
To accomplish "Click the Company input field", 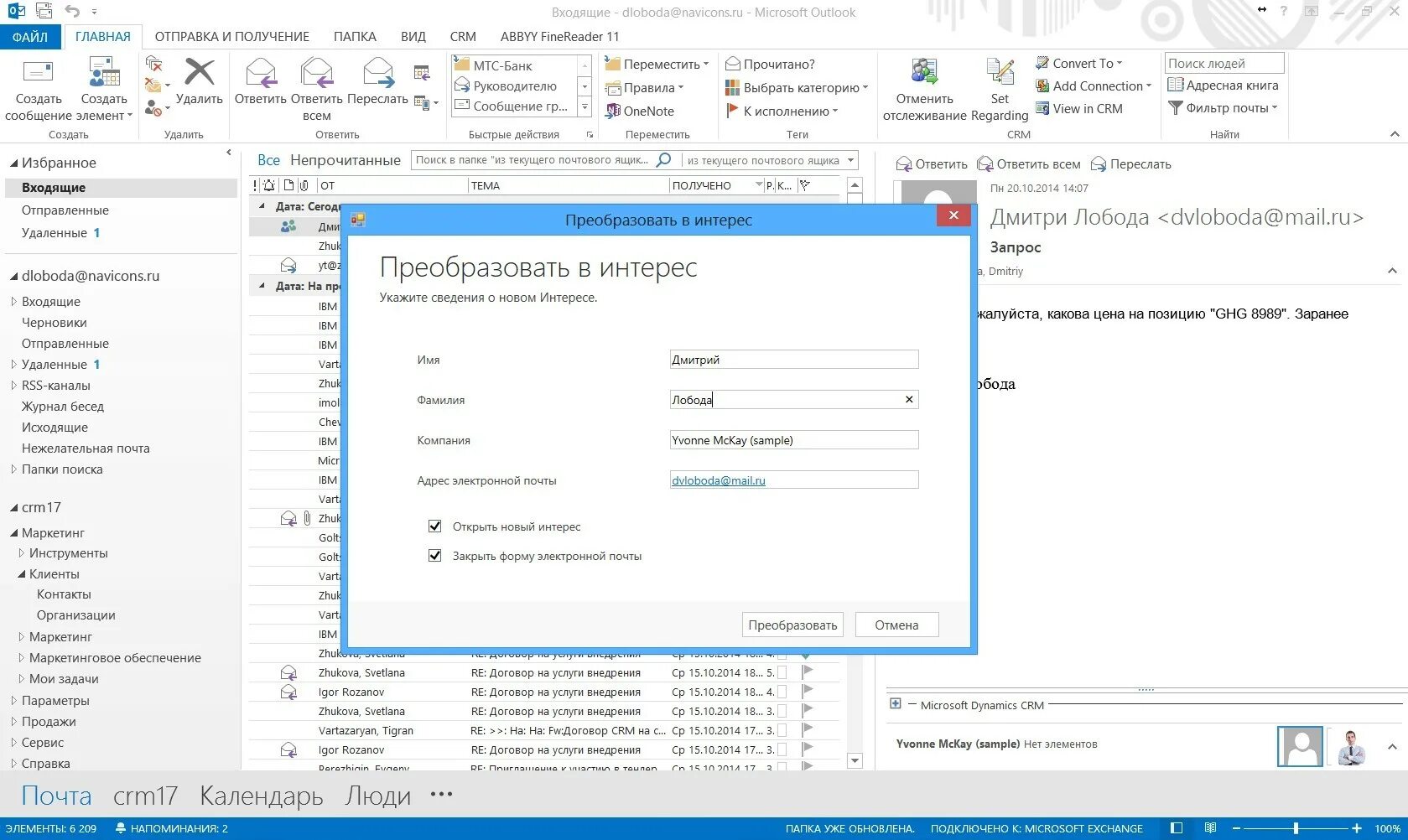I will click(794, 440).
